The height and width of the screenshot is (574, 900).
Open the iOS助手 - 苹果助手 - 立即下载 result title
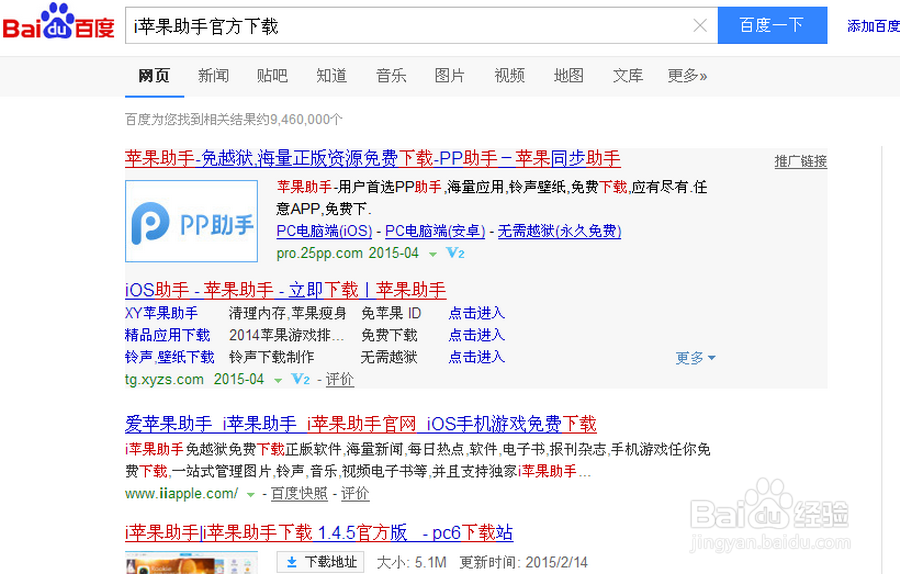pyautogui.click(x=285, y=290)
